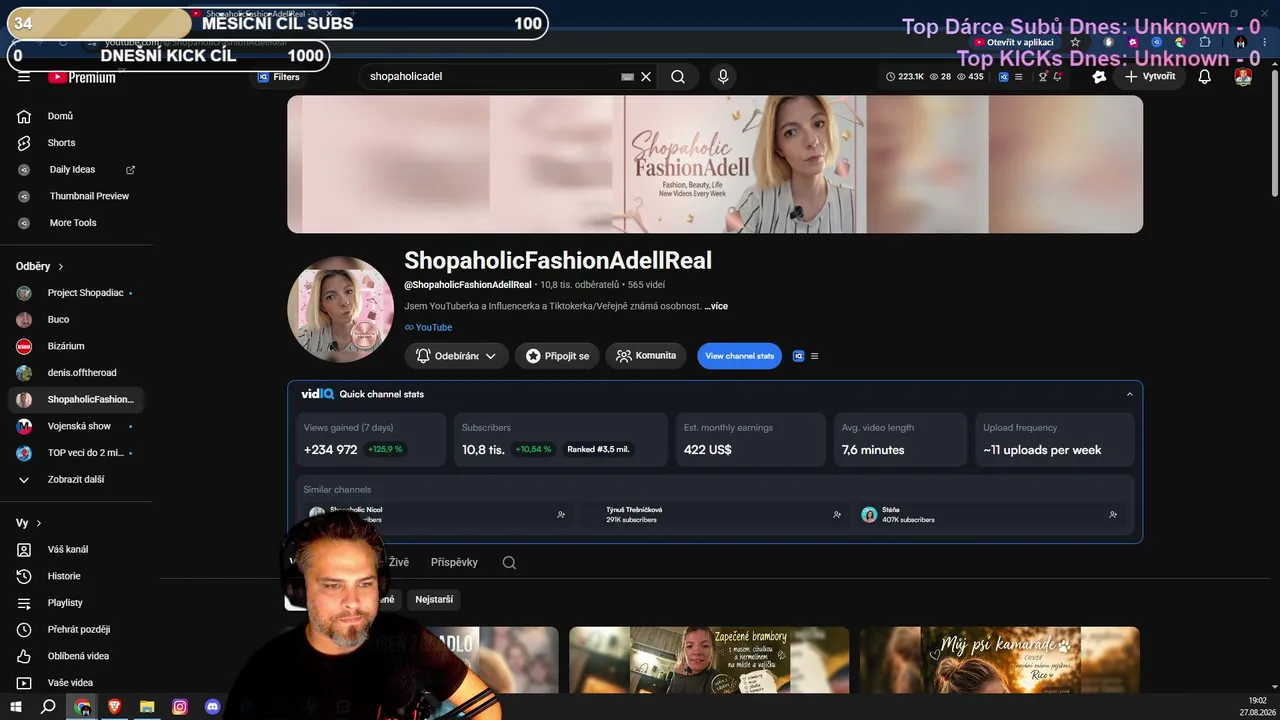Image resolution: width=1280 pixels, height=720 pixels.
Task: Open the Zapečené brambory video thumbnail
Action: tap(709, 660)
